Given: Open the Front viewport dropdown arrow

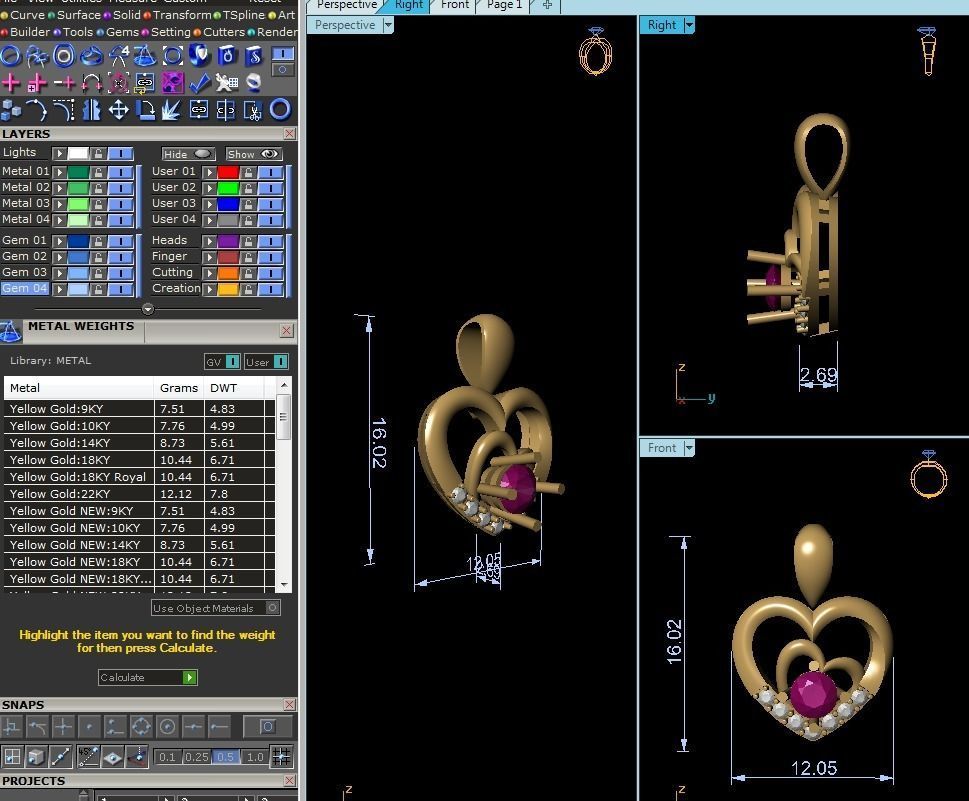Looking at the screenshot, I should pyautogui.click(x=689, y=448).
